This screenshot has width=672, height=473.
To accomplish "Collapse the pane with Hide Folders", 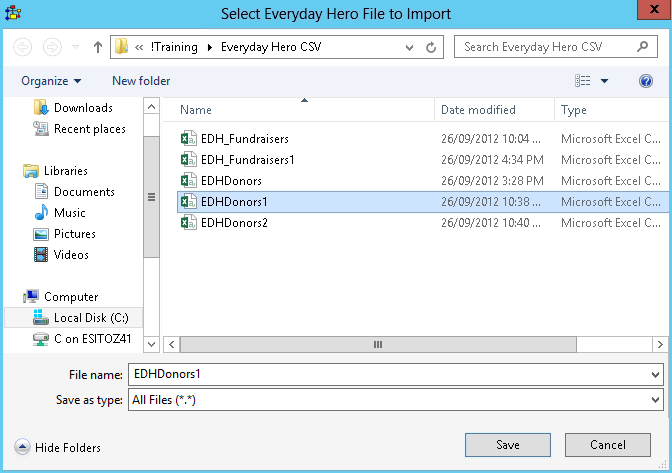I will click(57, 448).
